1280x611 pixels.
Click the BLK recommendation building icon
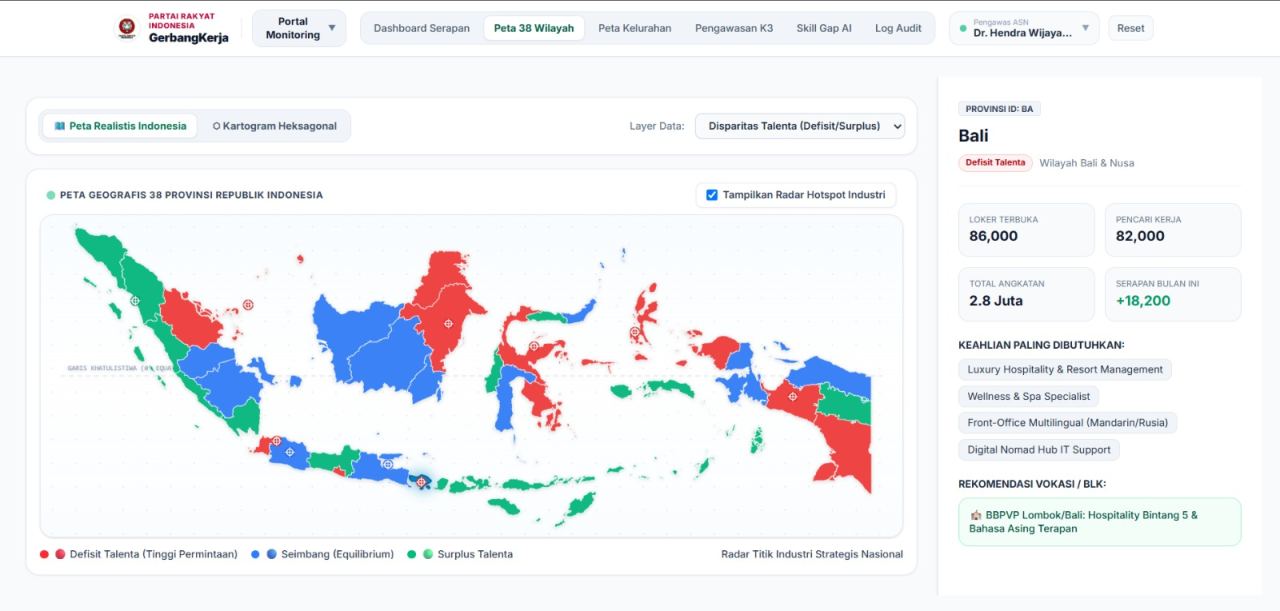pos(976,515)
